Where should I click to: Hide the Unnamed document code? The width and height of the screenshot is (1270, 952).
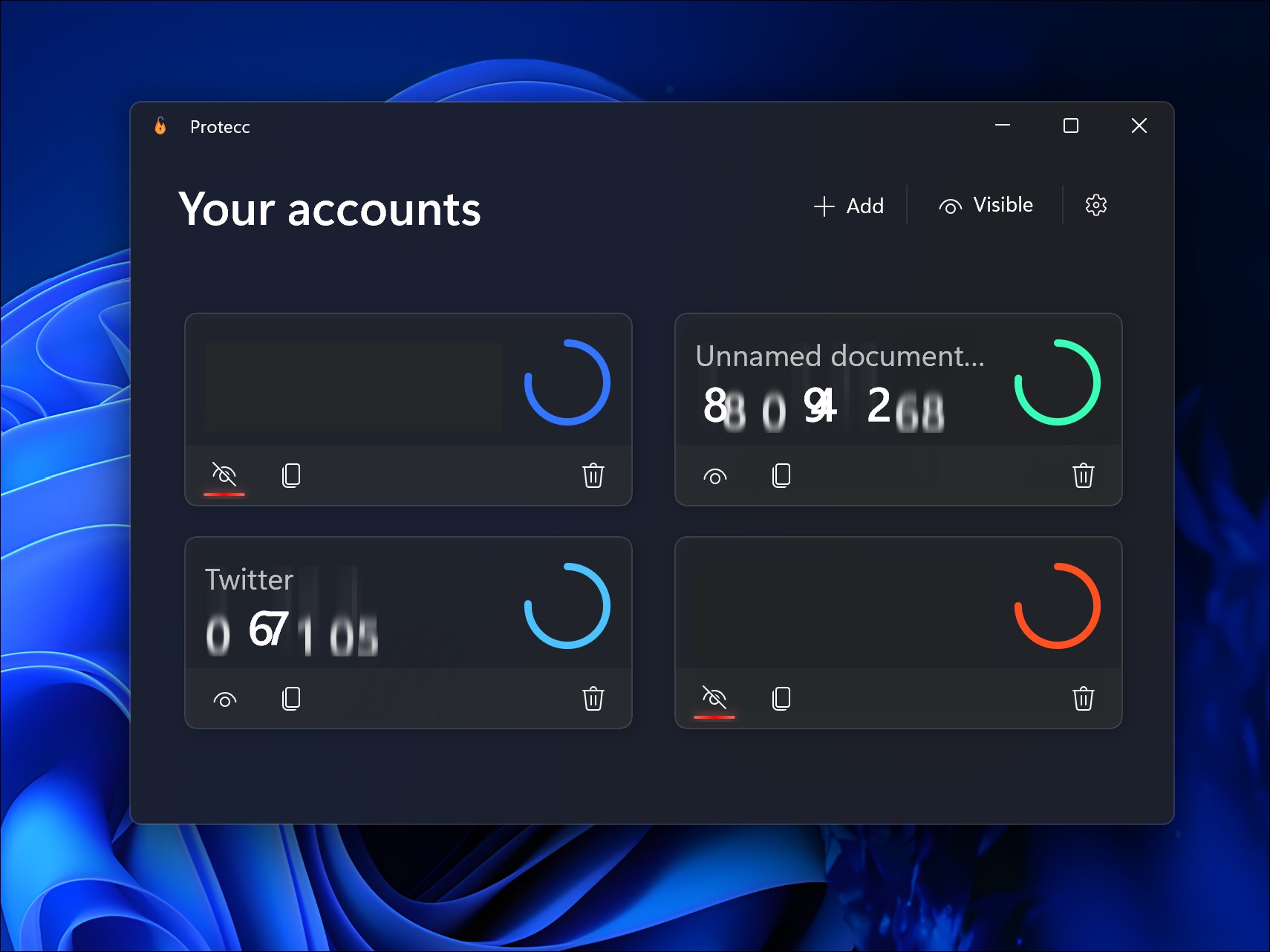(715, 476)
